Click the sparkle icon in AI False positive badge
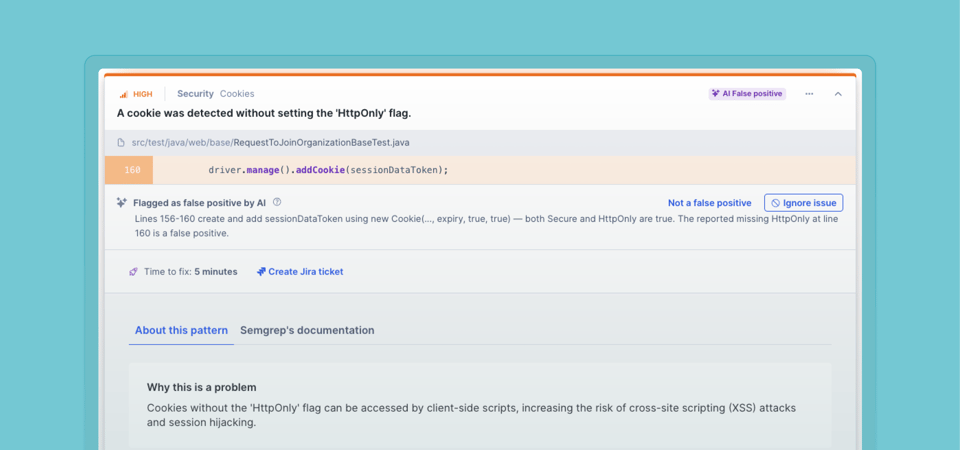960x450 pixels. pyautogui.click(x=716, y=94)
